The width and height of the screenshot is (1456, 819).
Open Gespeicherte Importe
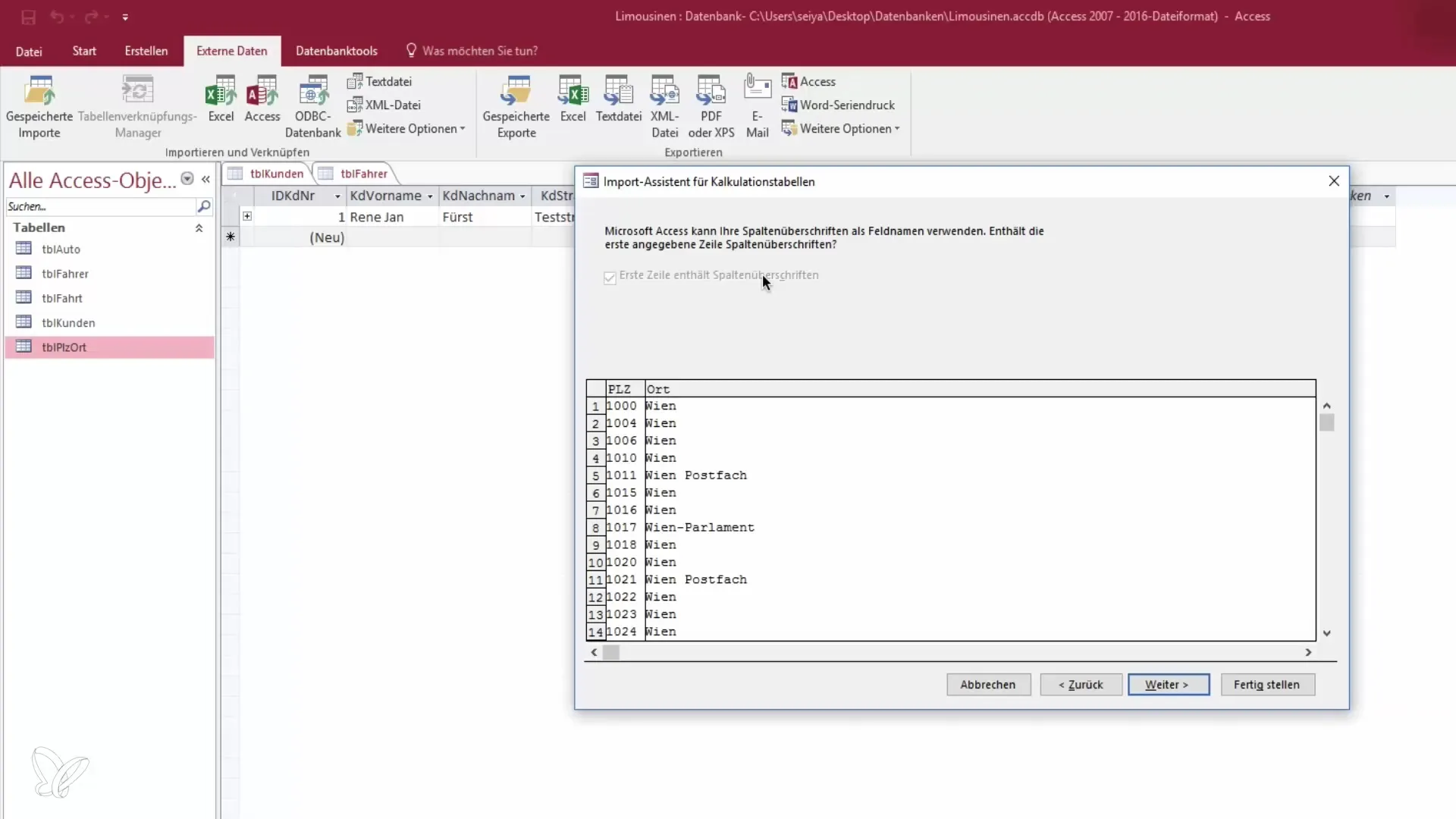[x=39, y=107]
